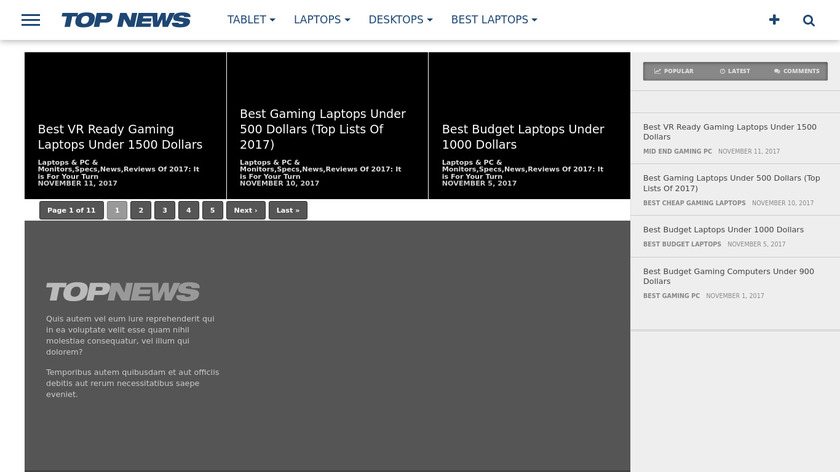Jump to Last » page
This screenshot has height=472, width=840.
coord(288,210)
